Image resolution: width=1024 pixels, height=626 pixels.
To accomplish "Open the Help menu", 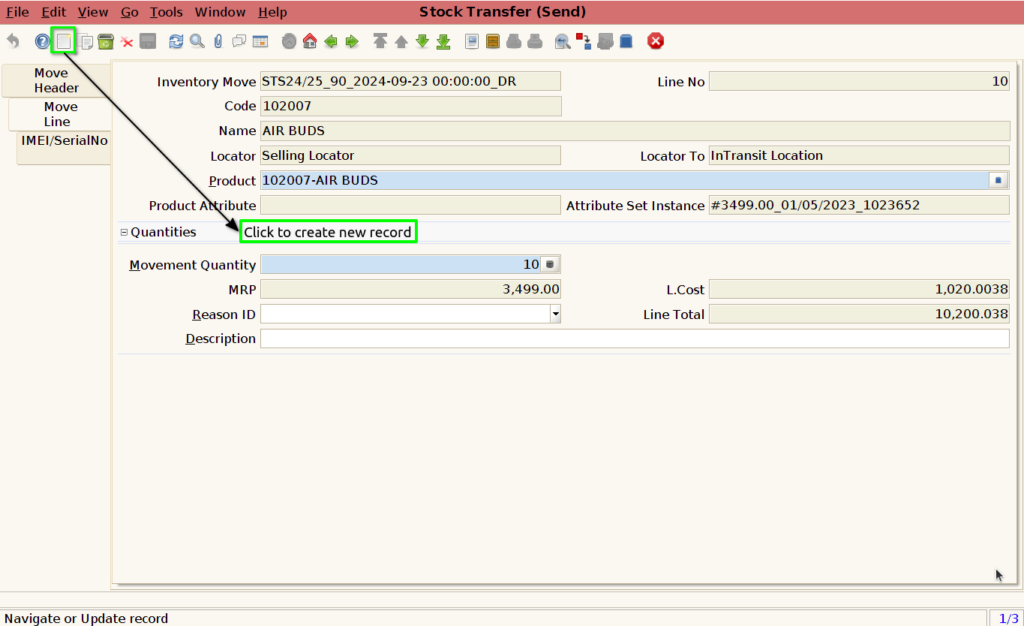I will coord(272,12).
